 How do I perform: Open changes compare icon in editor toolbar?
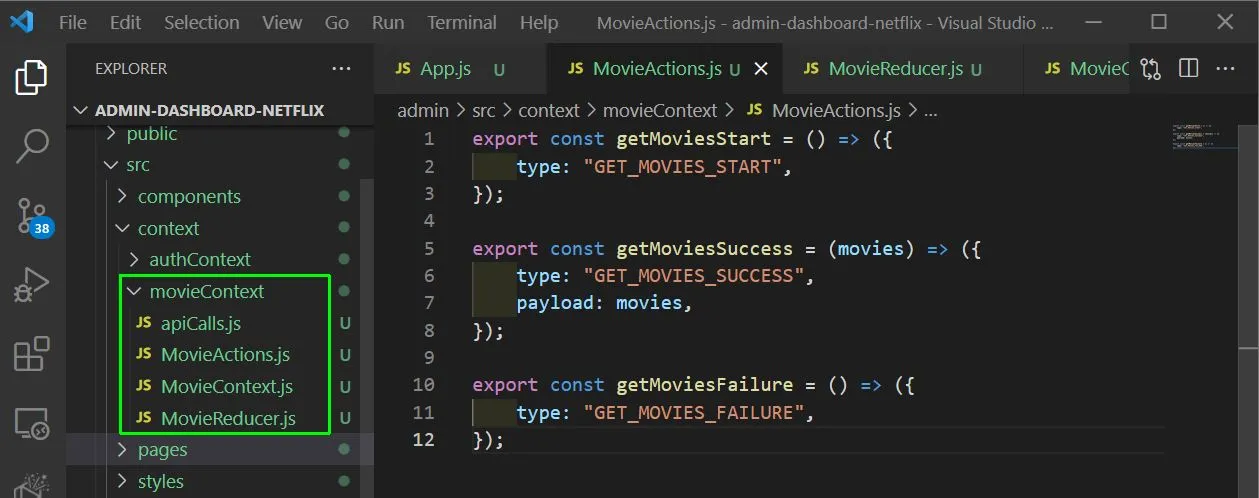click(1151, 69)
